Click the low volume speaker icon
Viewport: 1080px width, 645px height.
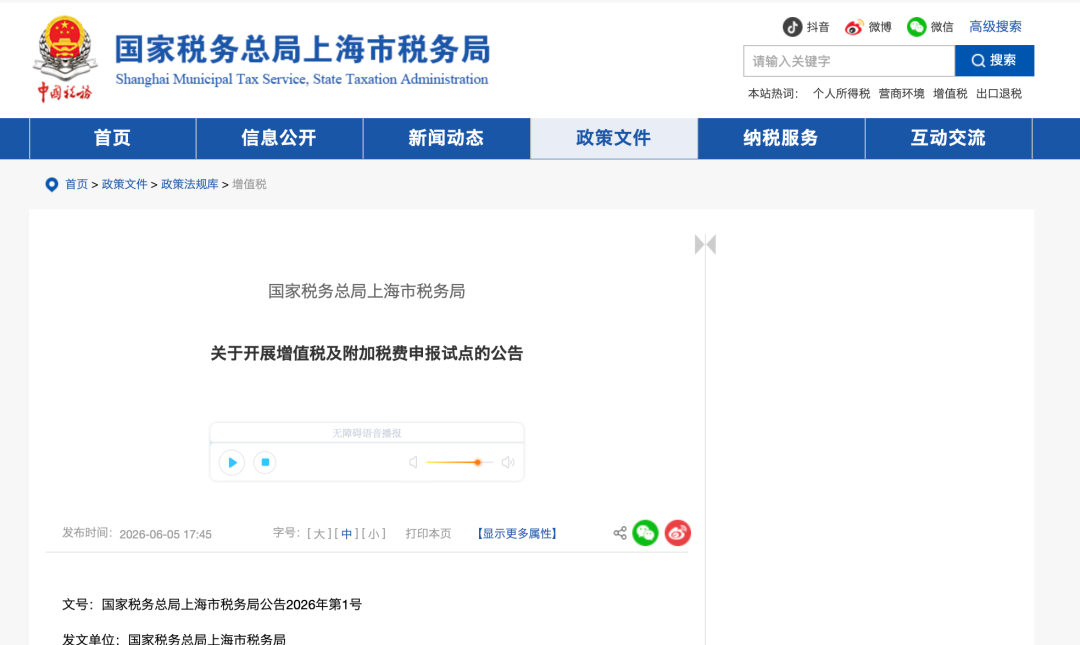(x=413, y=462)
